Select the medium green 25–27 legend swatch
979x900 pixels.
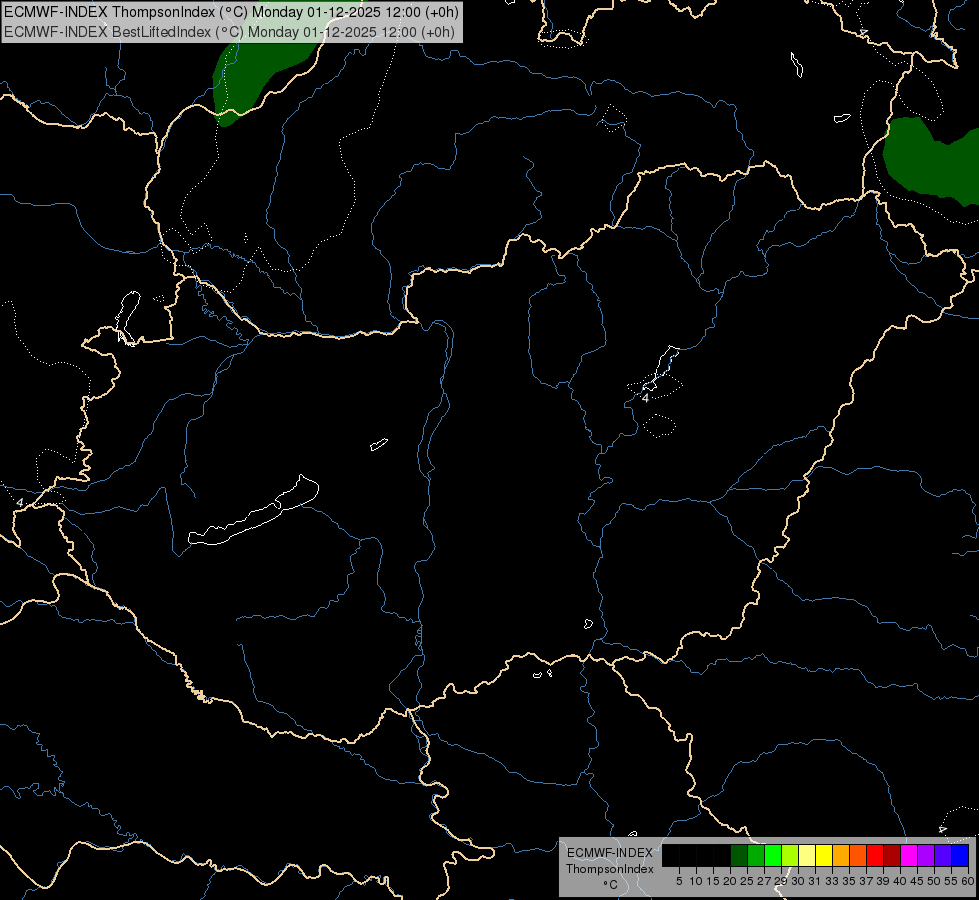click(756, 855)
